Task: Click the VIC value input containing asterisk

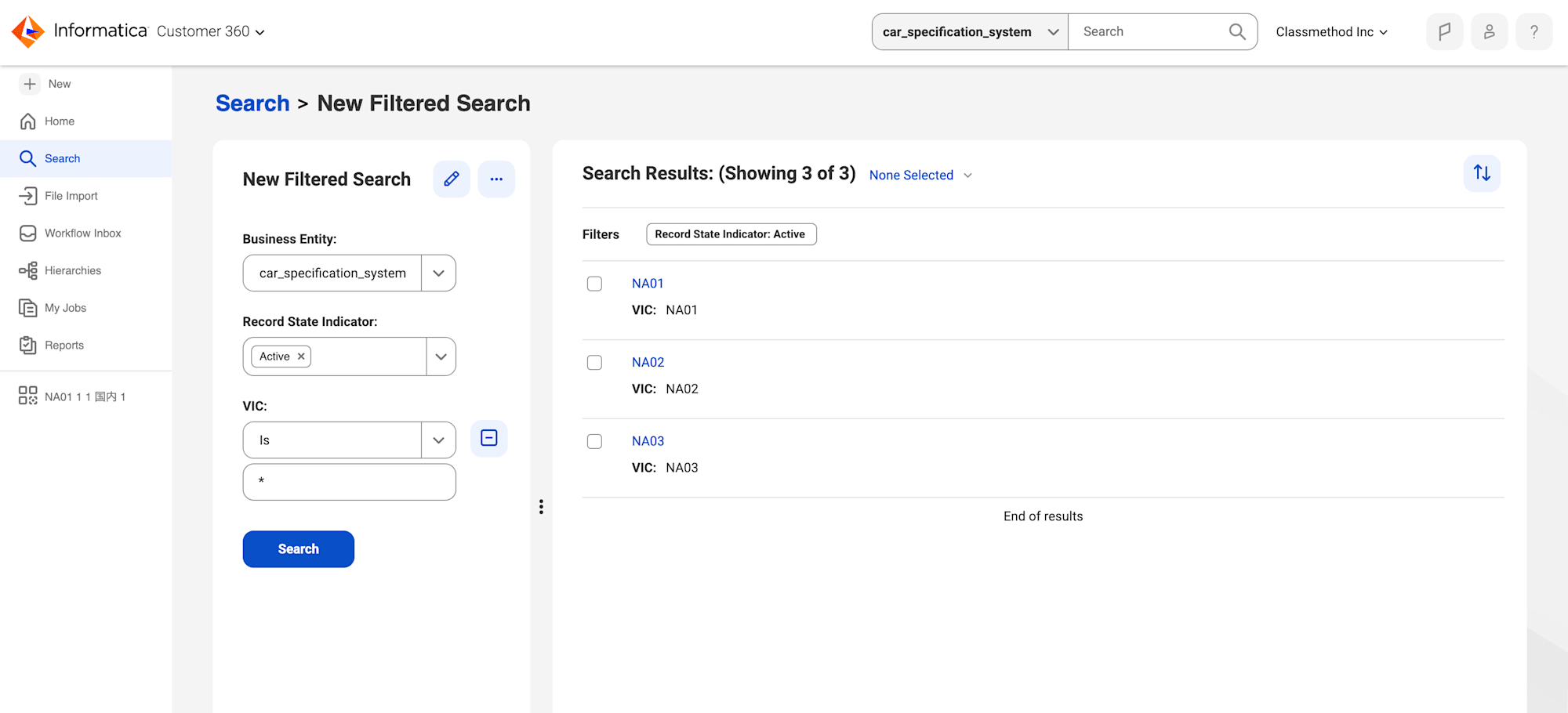Action: 350,482
